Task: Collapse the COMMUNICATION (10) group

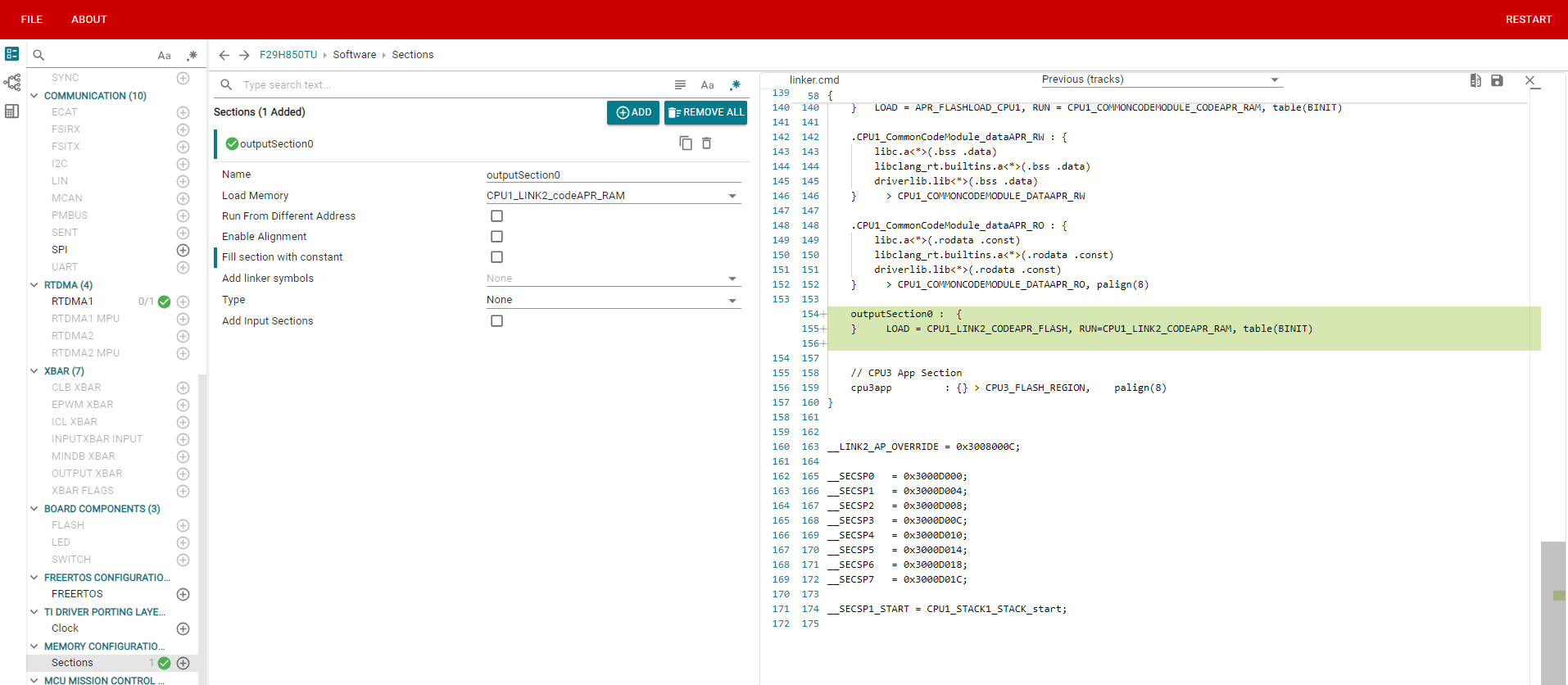Action: point(34,96)
